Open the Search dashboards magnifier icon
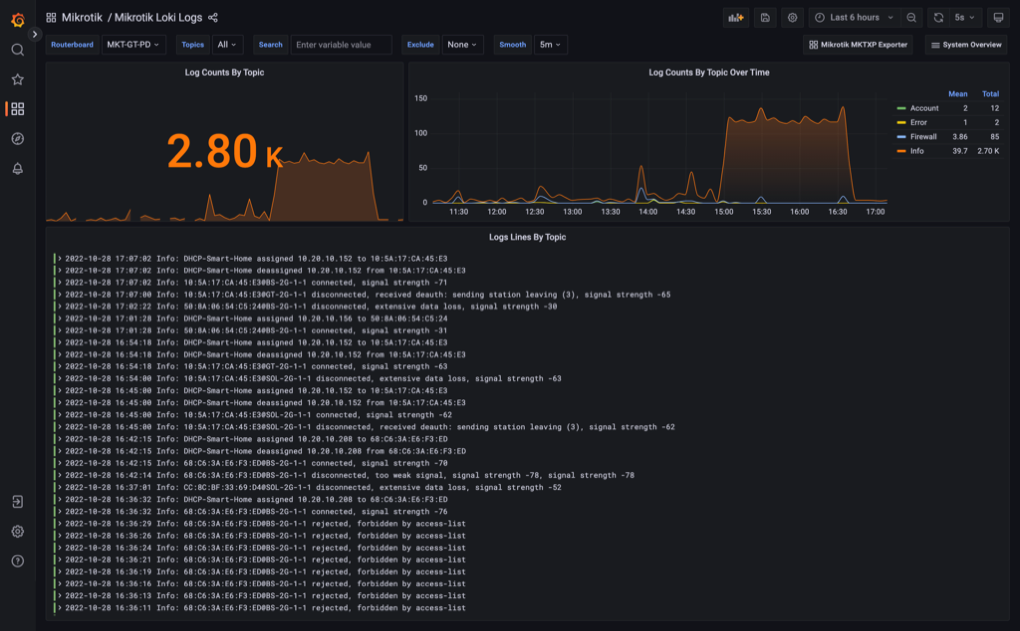 click(x=18, y=50)
